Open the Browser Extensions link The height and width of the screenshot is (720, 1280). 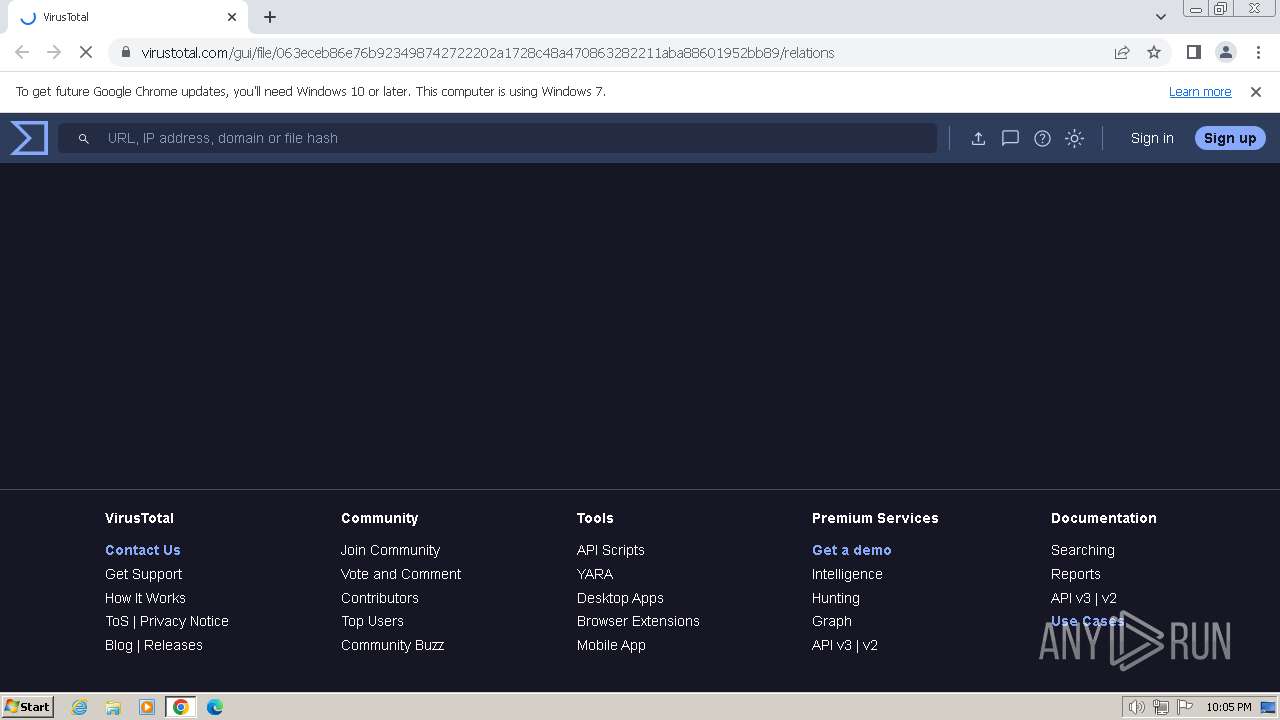(x=638, y=621)
